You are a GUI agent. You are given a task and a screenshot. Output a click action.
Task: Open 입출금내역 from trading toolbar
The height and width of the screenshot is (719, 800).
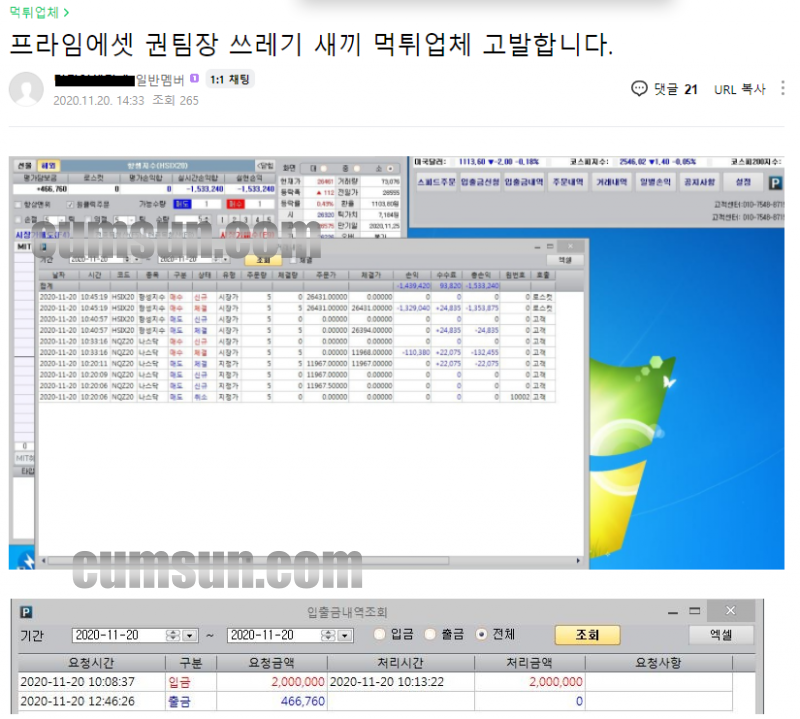[525, 183]
